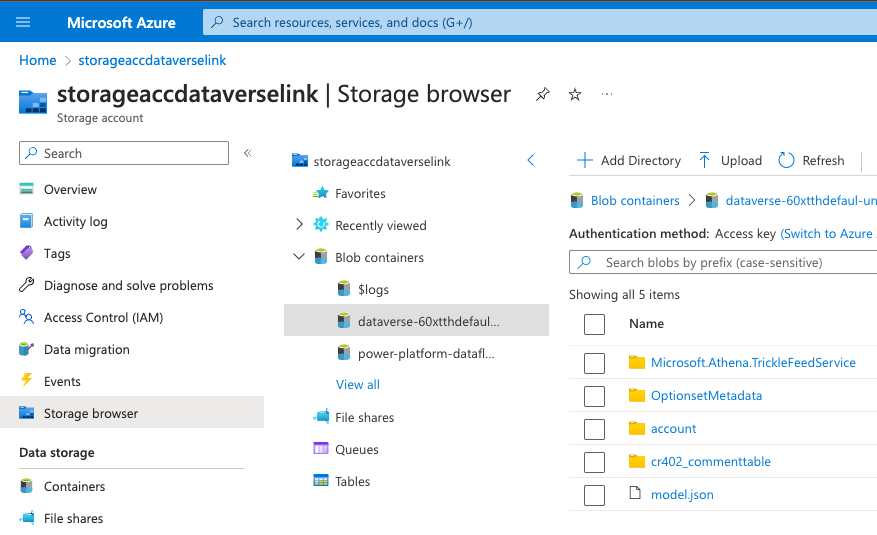Click the Switch to Azure link
The image size is (877, 535).
(826, 233)
